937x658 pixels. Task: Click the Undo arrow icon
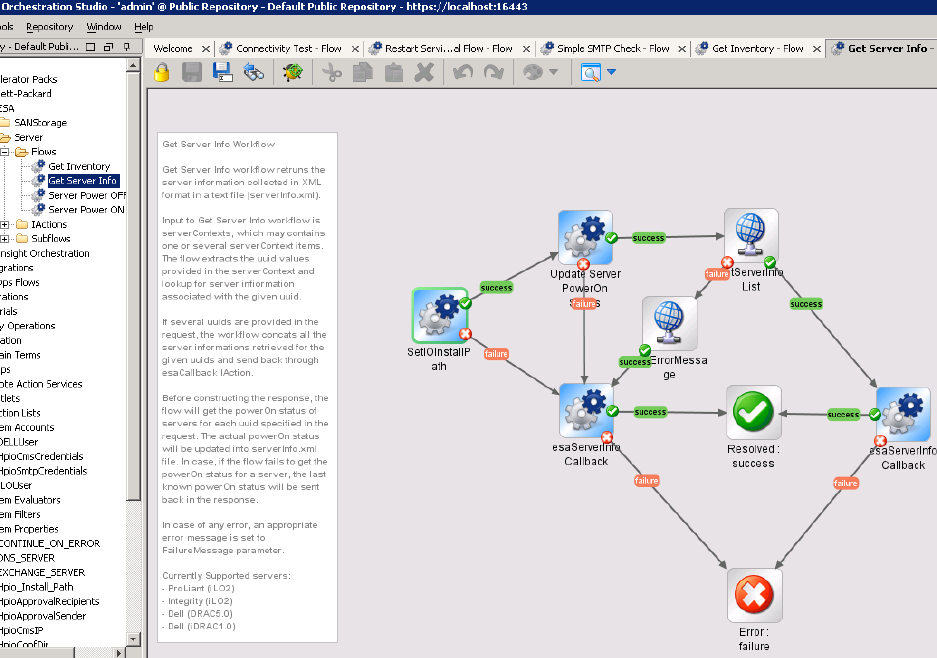click(x=462, y=72)
